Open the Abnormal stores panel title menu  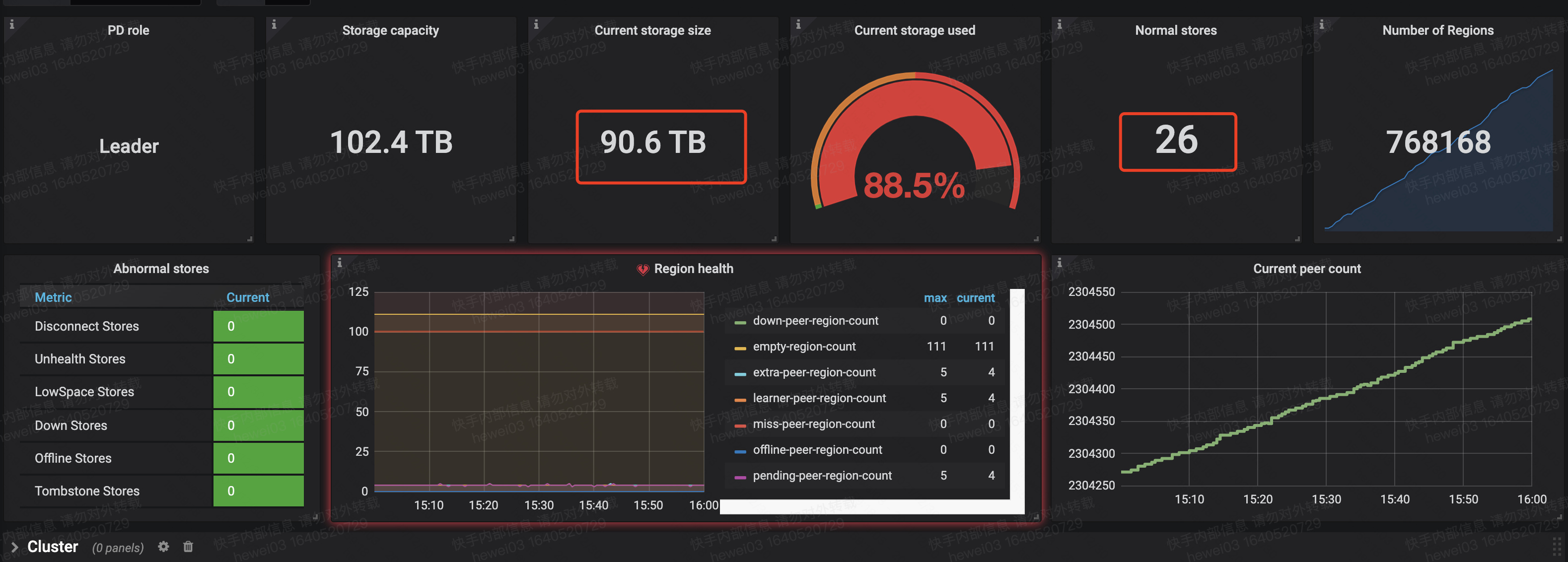coord(161,269)
